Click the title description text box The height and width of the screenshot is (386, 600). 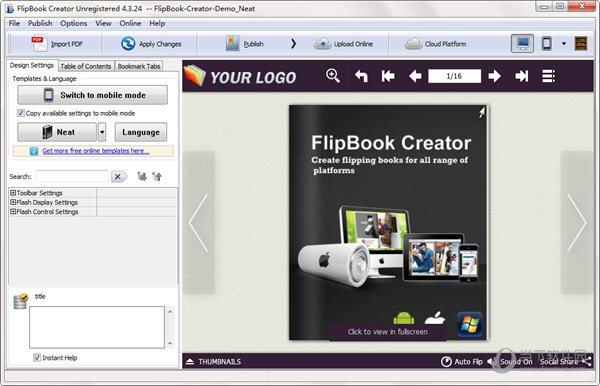pyautogui.click(x=97, y=327)
